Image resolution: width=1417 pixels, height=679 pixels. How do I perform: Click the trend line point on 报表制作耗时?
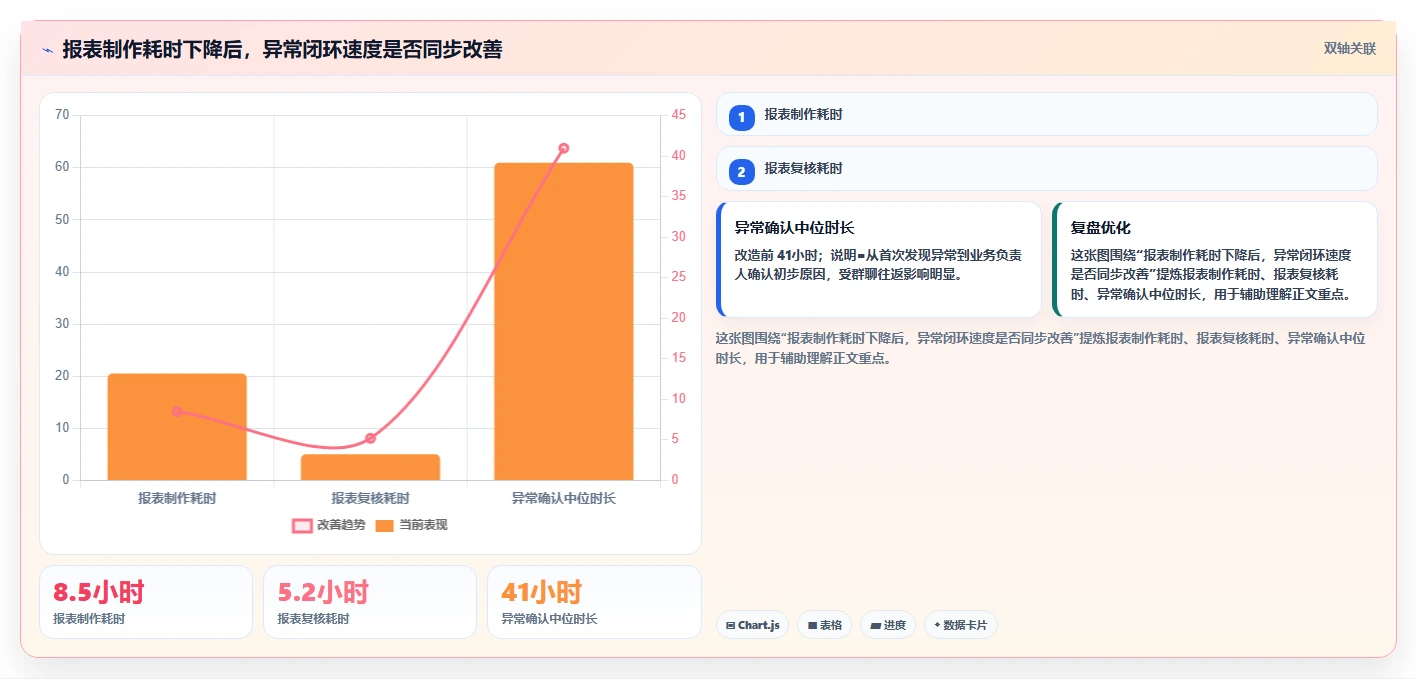[177, 411]
